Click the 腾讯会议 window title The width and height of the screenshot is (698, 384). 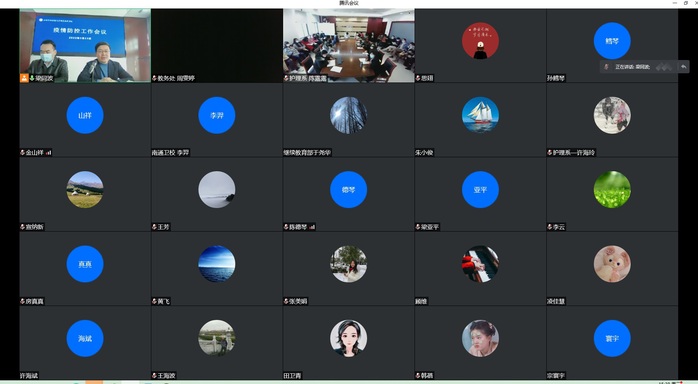click(349, 3)
